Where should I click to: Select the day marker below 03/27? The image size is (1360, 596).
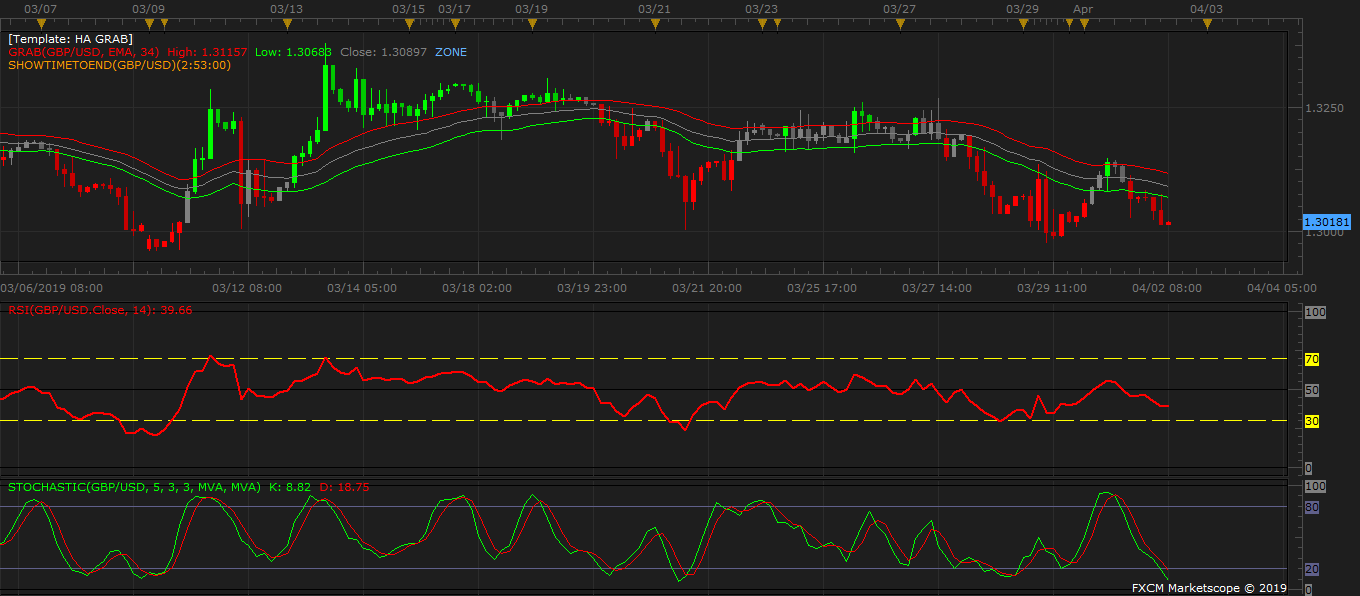[x=900, y=23]
